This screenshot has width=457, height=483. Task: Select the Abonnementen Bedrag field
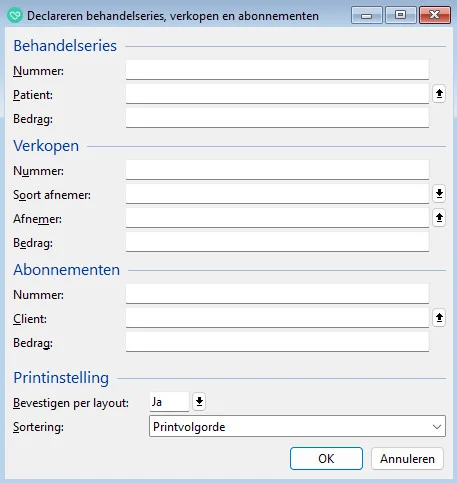(277, 342)
